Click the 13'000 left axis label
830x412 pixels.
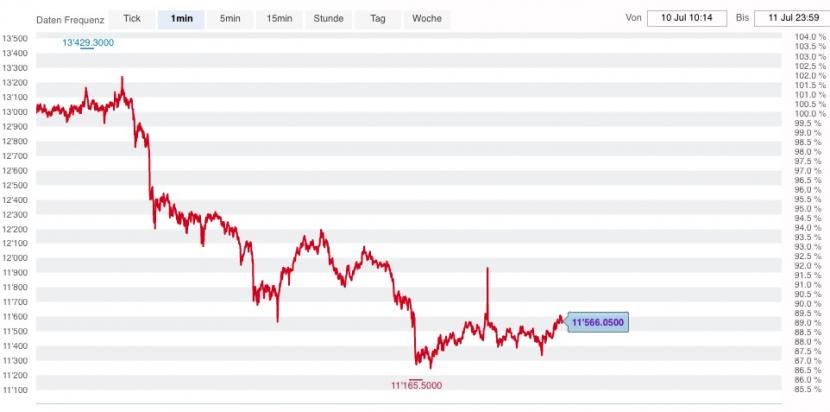coord(15,112)
